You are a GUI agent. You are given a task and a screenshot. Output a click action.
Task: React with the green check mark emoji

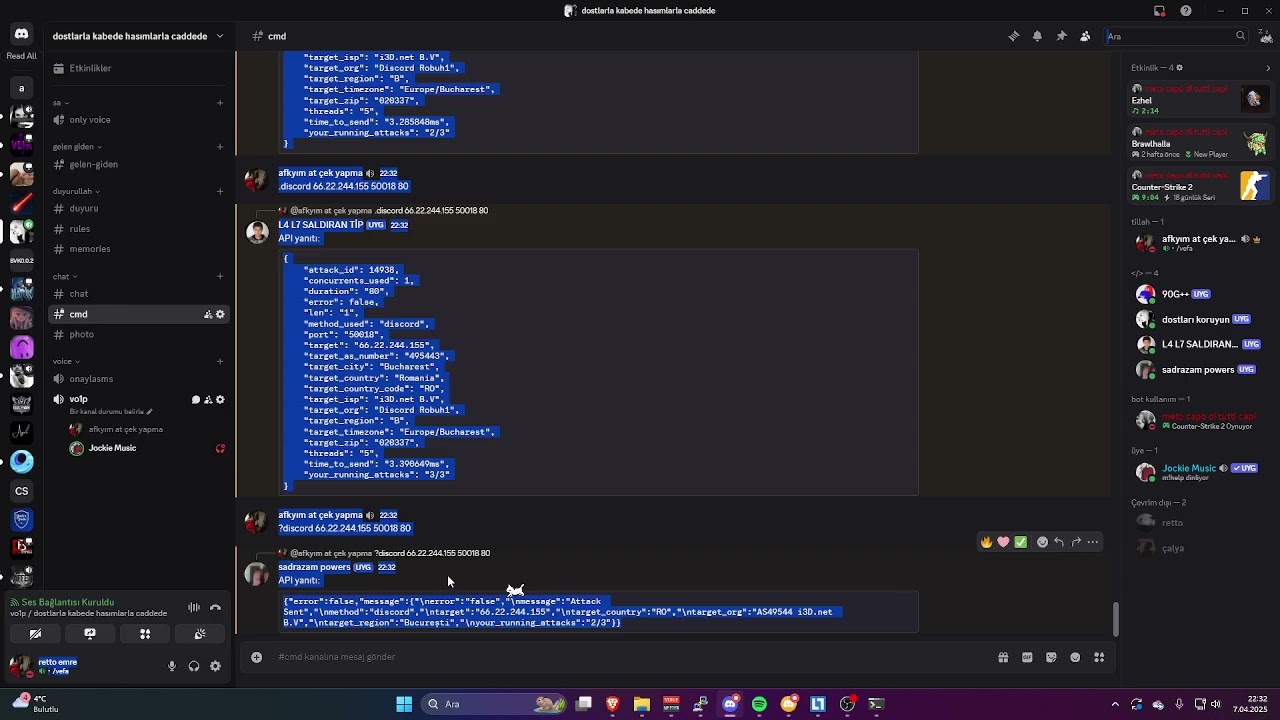(1020, 542)
